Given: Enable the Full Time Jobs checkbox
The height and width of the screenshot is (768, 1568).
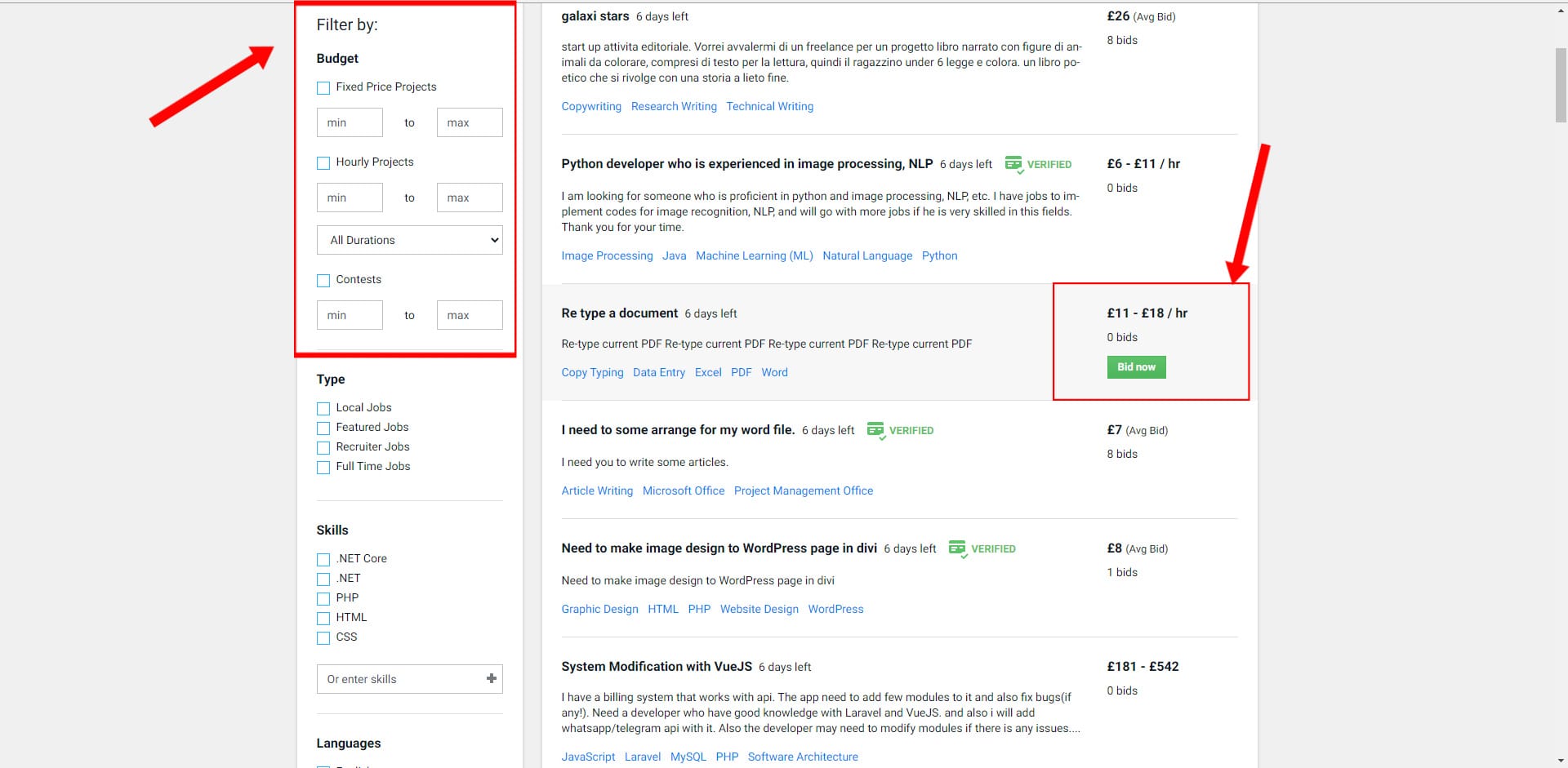Looking at the screenshot, I should (x=323, y=467).
